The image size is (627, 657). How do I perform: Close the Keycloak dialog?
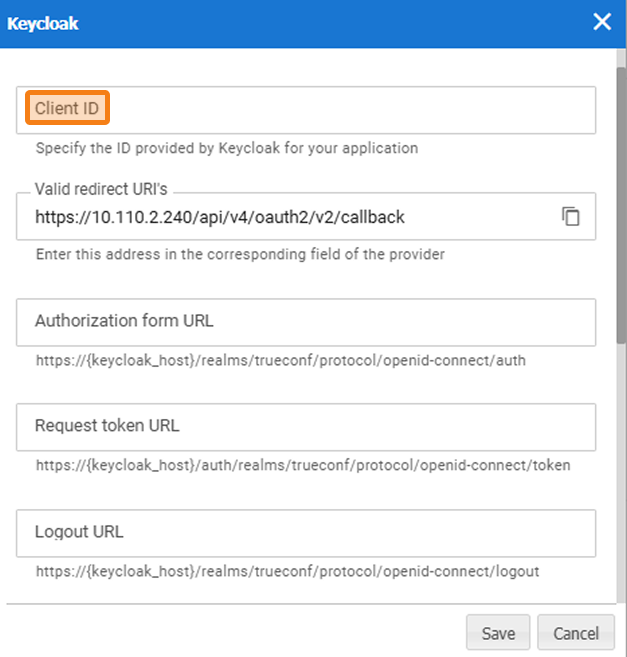click(x=602, y=22)
